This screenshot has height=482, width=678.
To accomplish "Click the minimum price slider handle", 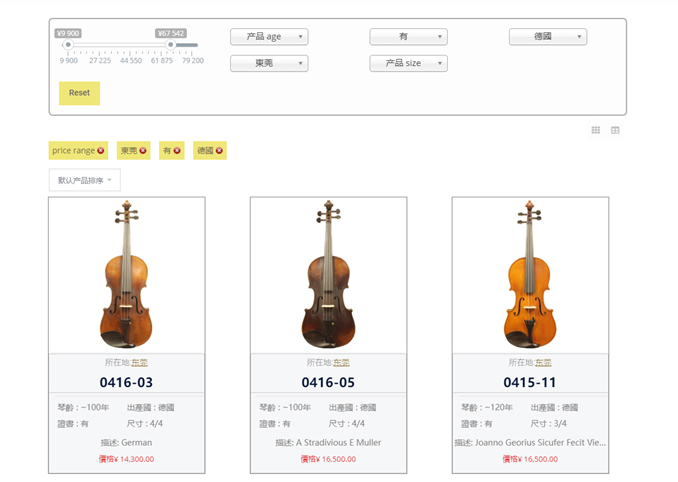I will pos(68,44).
